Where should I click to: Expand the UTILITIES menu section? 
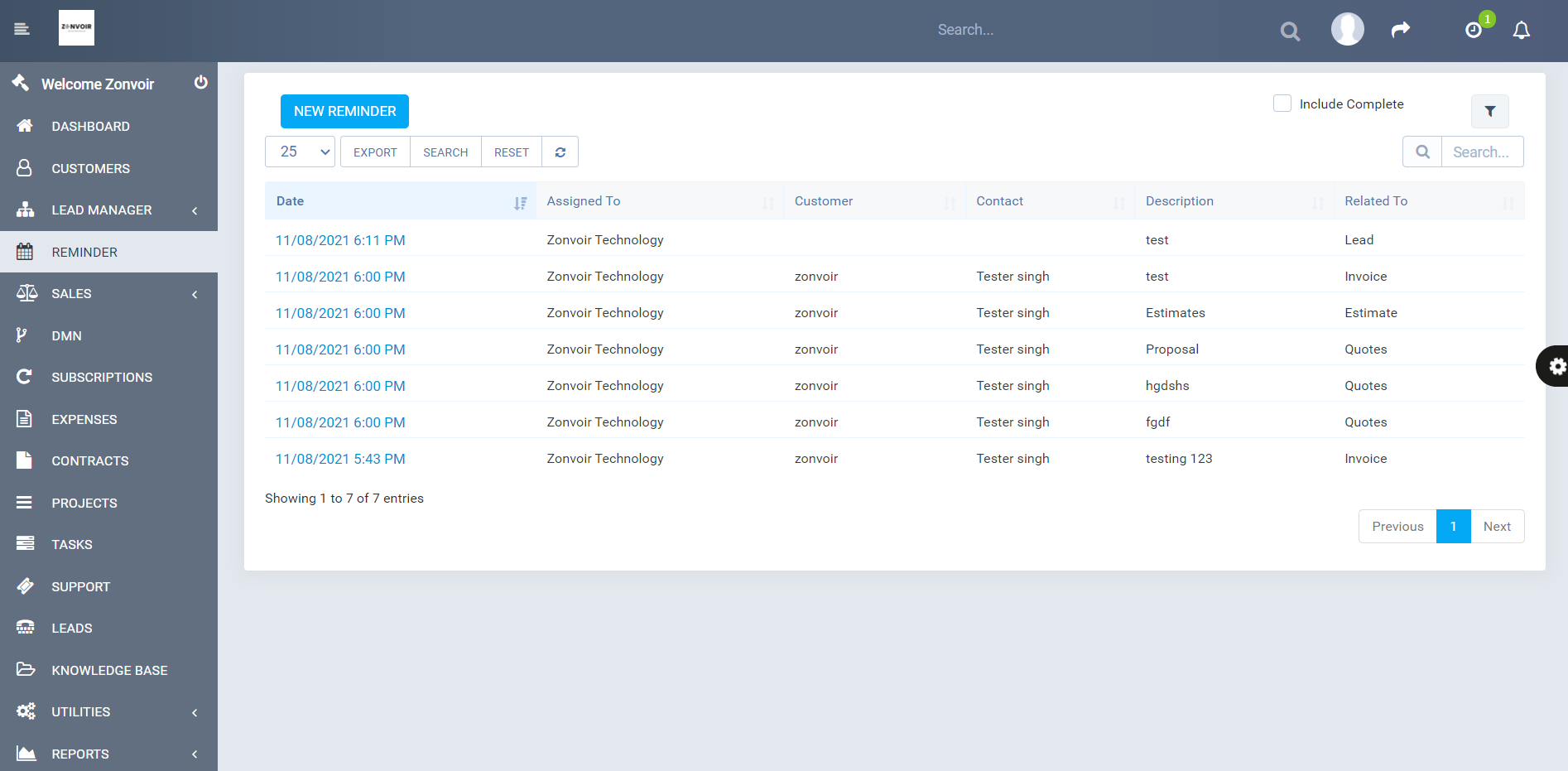108,711
